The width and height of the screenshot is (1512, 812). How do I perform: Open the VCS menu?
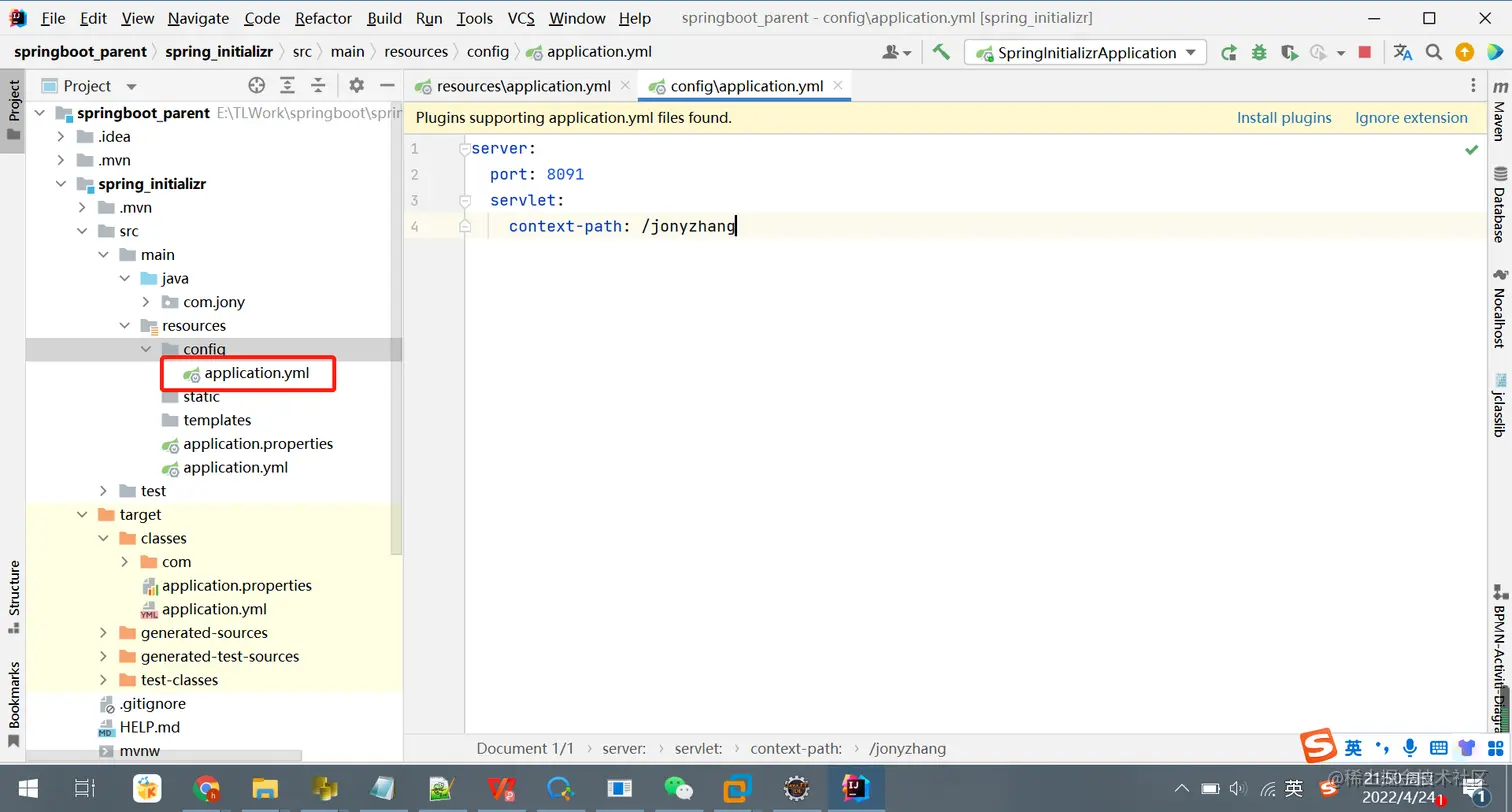click(x=521, y=18)
